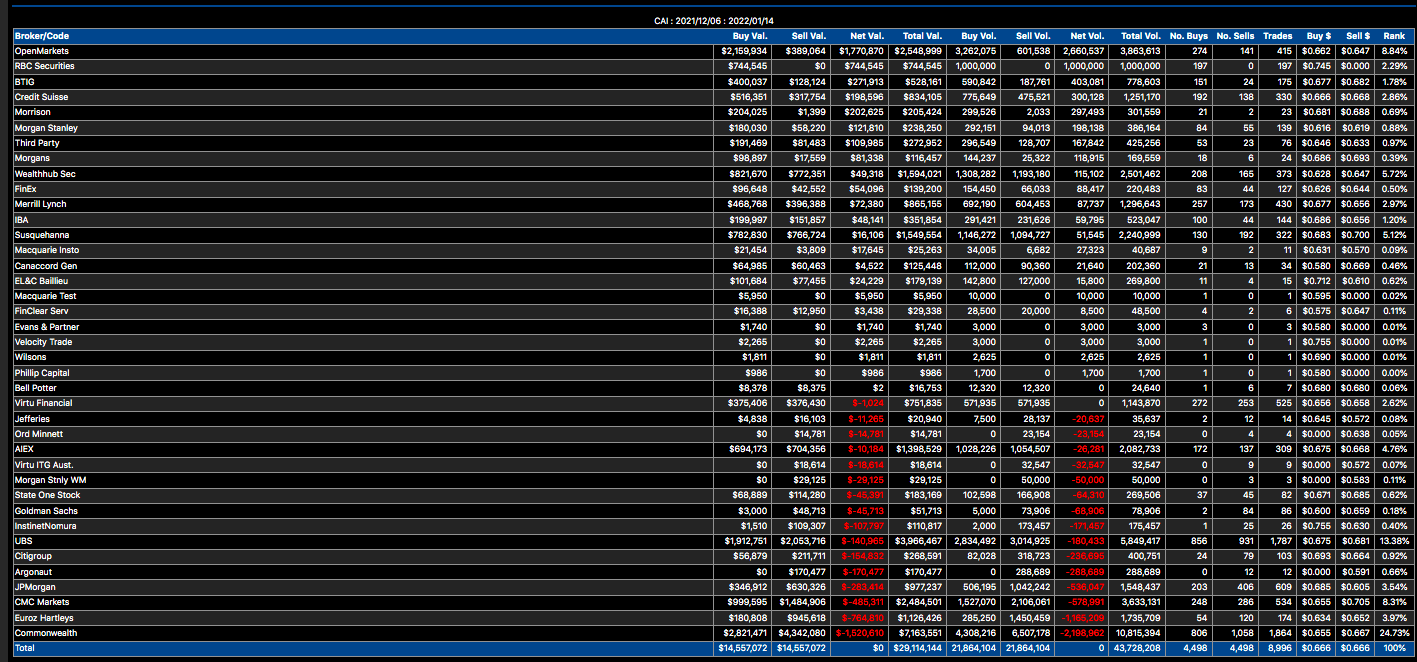Screen dimensions: 1417x662
Task: Click the Morrison broker name
Action: [32, 112]
